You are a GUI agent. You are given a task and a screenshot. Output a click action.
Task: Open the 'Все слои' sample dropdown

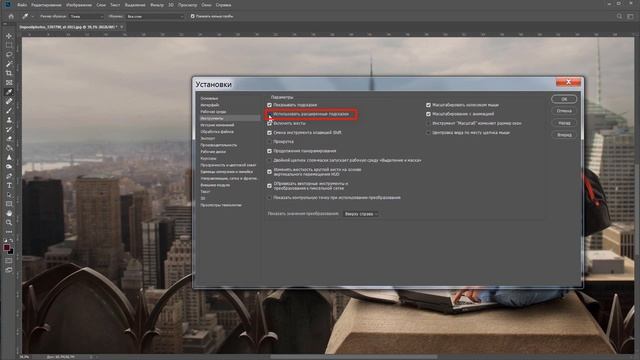click(x=155, y=16)
